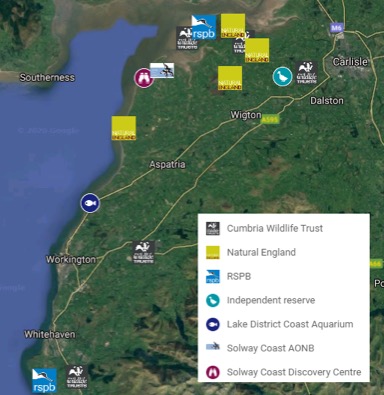
Task: Select 'Cumbria Wildlife Trust' legend text
Action: click(275, 228)
